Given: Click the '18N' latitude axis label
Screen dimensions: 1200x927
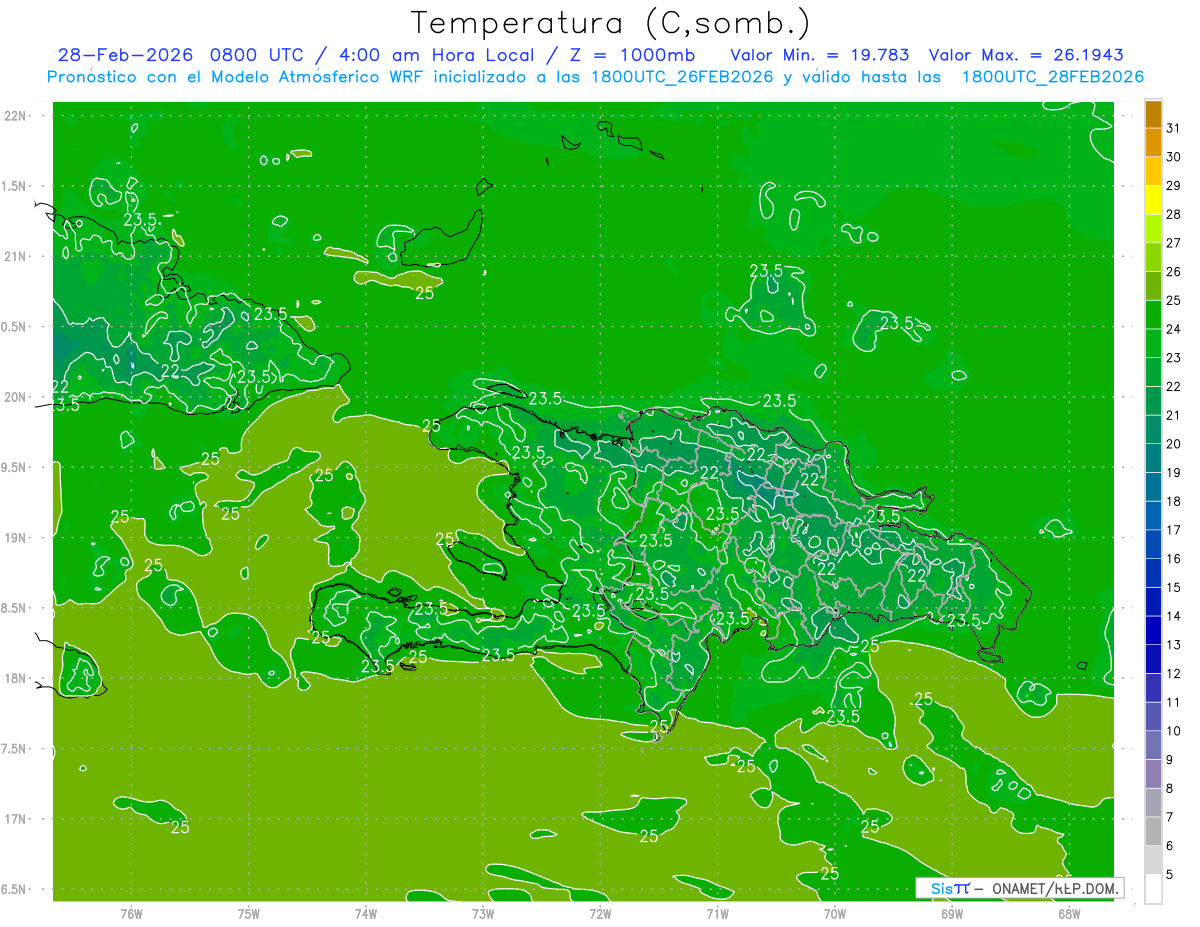Looking at the screenshot, I should click(x=15, y=678).
